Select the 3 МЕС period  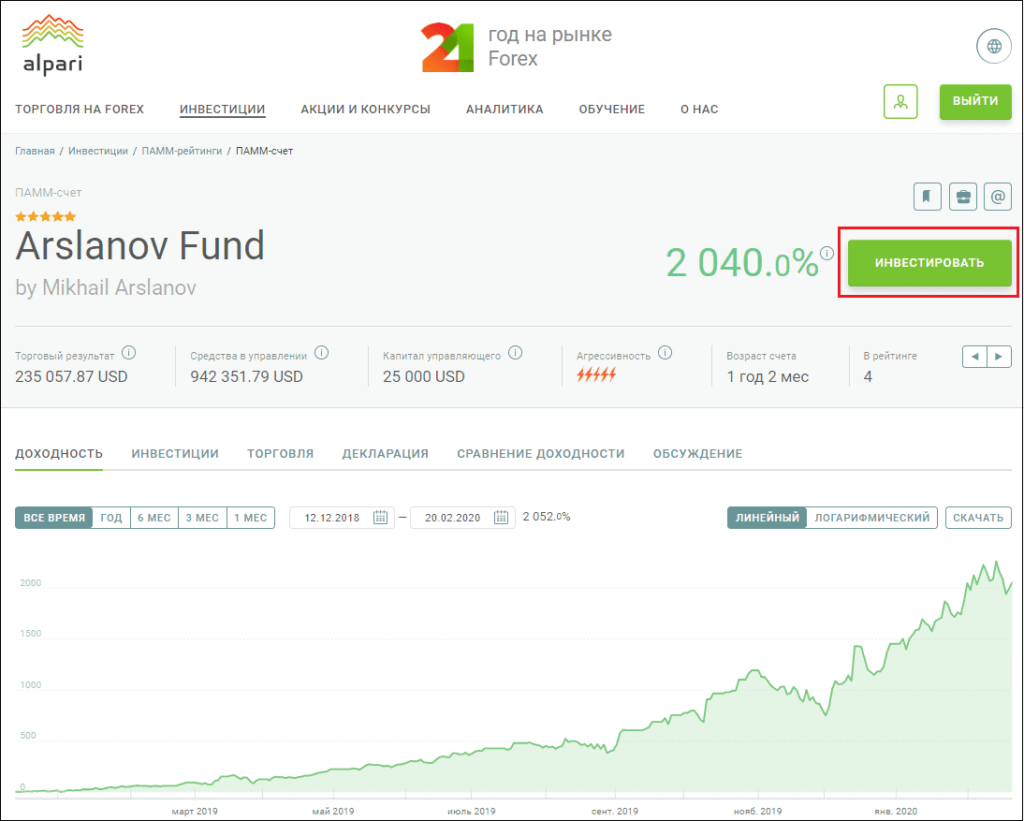click(x=202, y=518)
